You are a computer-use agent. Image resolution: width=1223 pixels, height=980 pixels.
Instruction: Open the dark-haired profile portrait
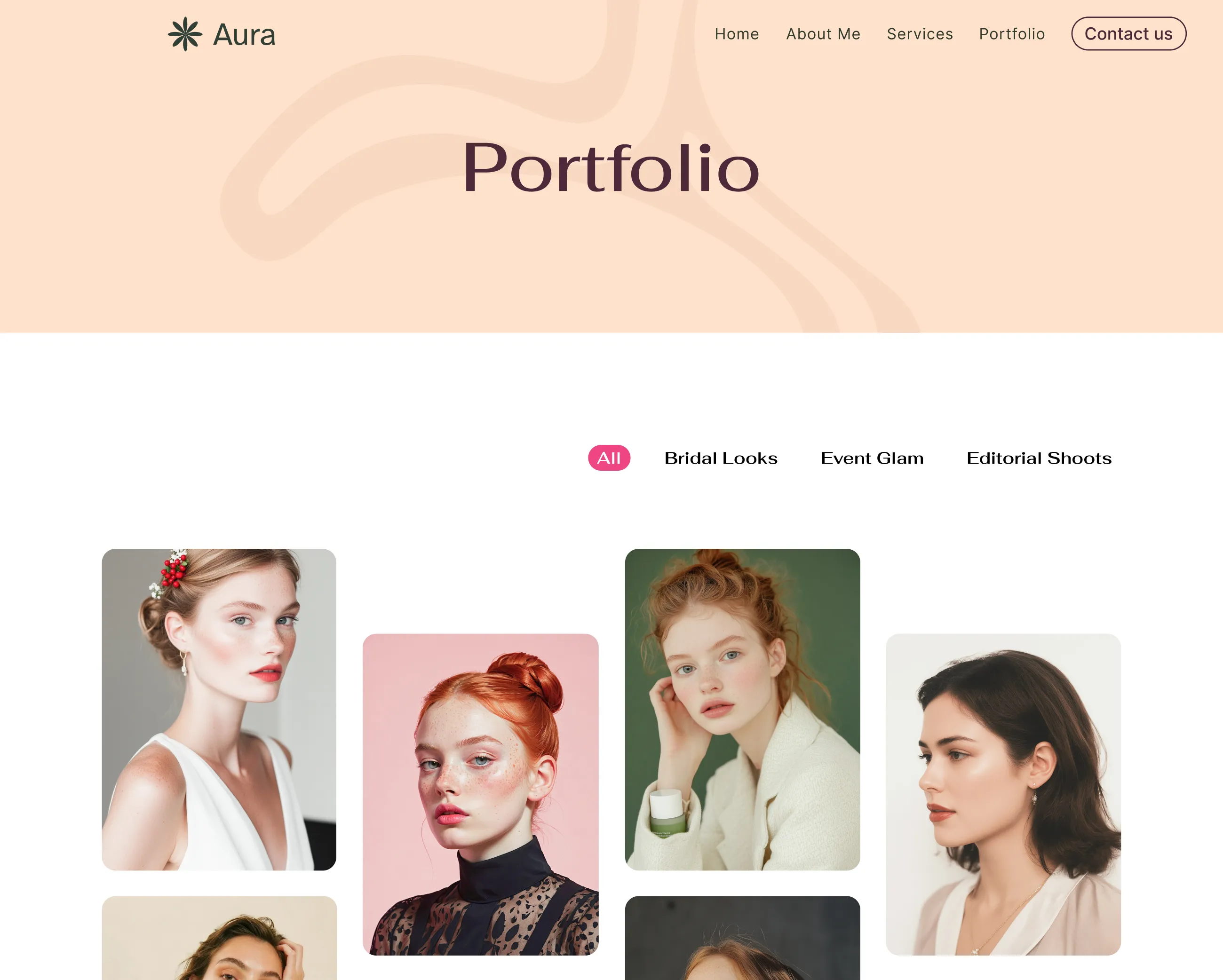click(x=1003, y=795)
